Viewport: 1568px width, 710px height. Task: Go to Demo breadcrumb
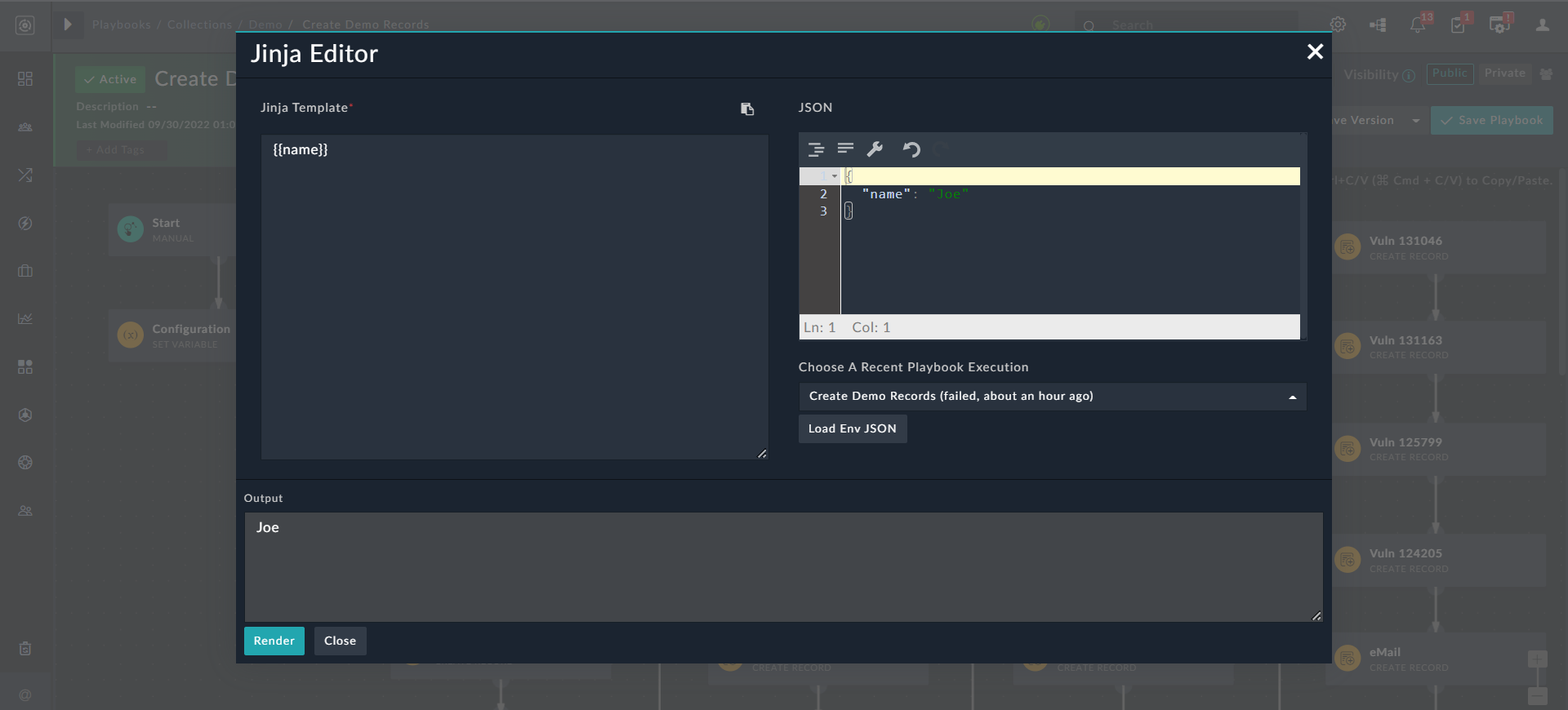pyautogui.click(x=265, y=24)
